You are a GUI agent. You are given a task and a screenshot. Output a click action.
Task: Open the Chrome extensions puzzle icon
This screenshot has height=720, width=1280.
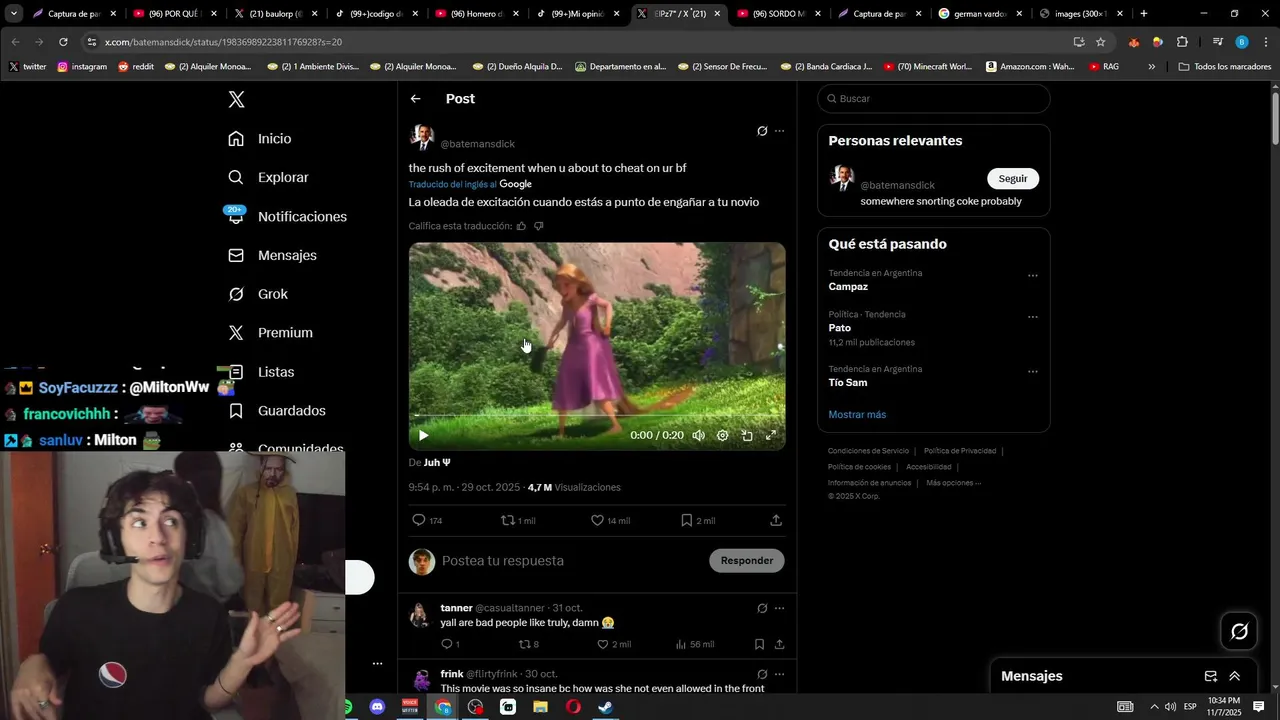(1182, 42)
